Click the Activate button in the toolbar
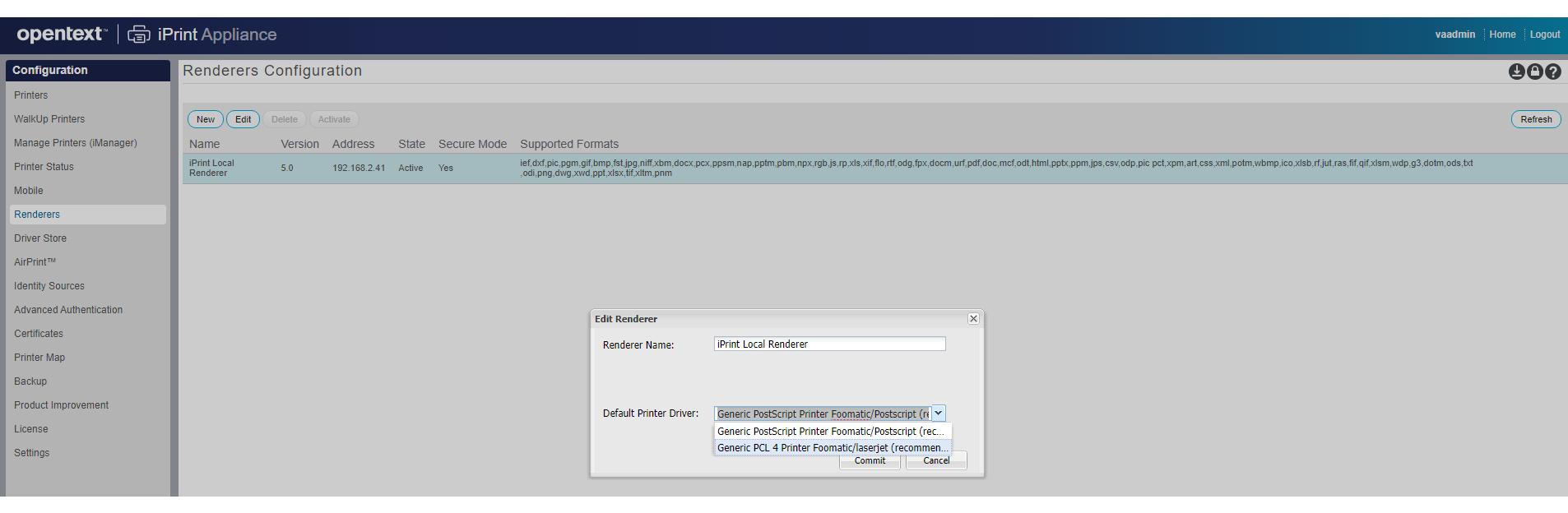The image size is (1568, 513). tap(334, 119)
